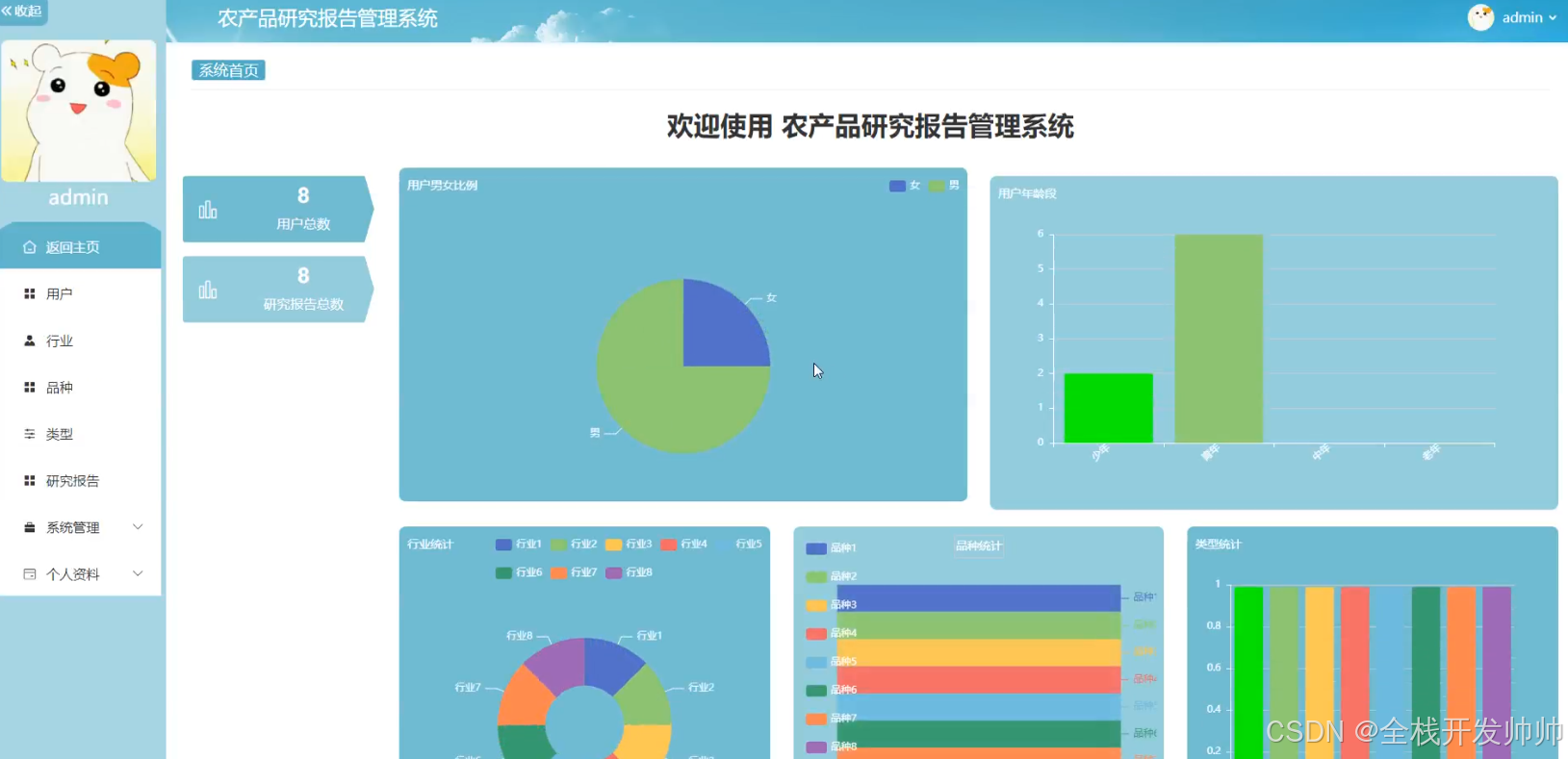1568x759 pixels.
Task: Toggle 行业6 legend in 行业统计
Action: click(519, 572)
